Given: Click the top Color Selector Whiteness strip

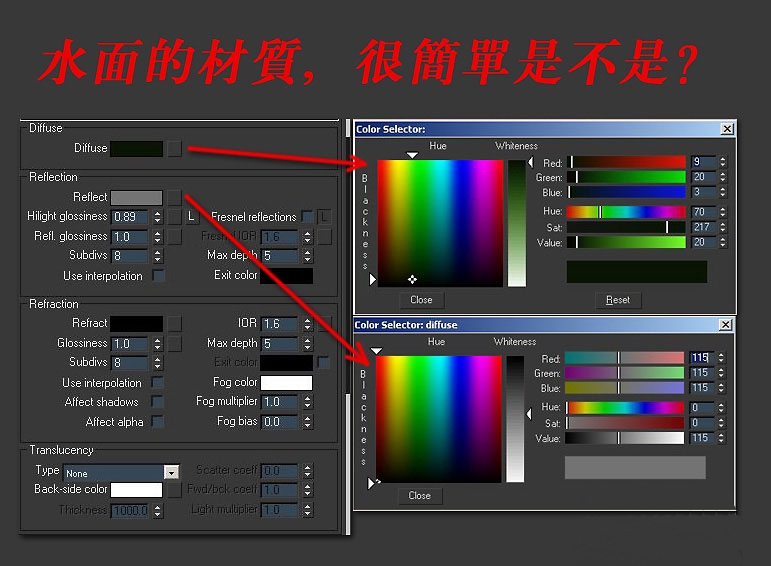Looking at the screenshot, I should [517, 223].
